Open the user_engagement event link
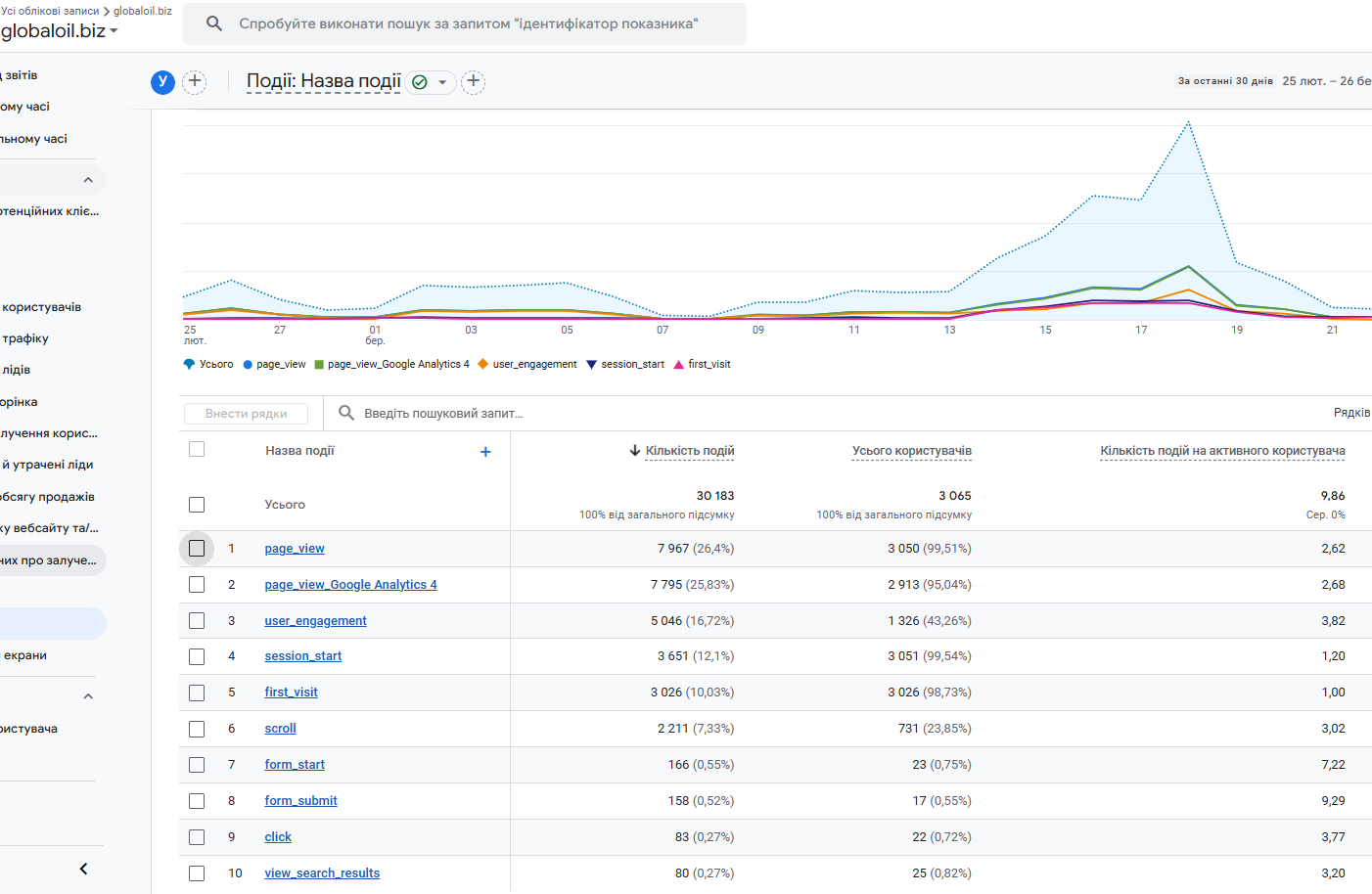The width and height of the screenshot is (1372, 894). click(x=315, y=621)
